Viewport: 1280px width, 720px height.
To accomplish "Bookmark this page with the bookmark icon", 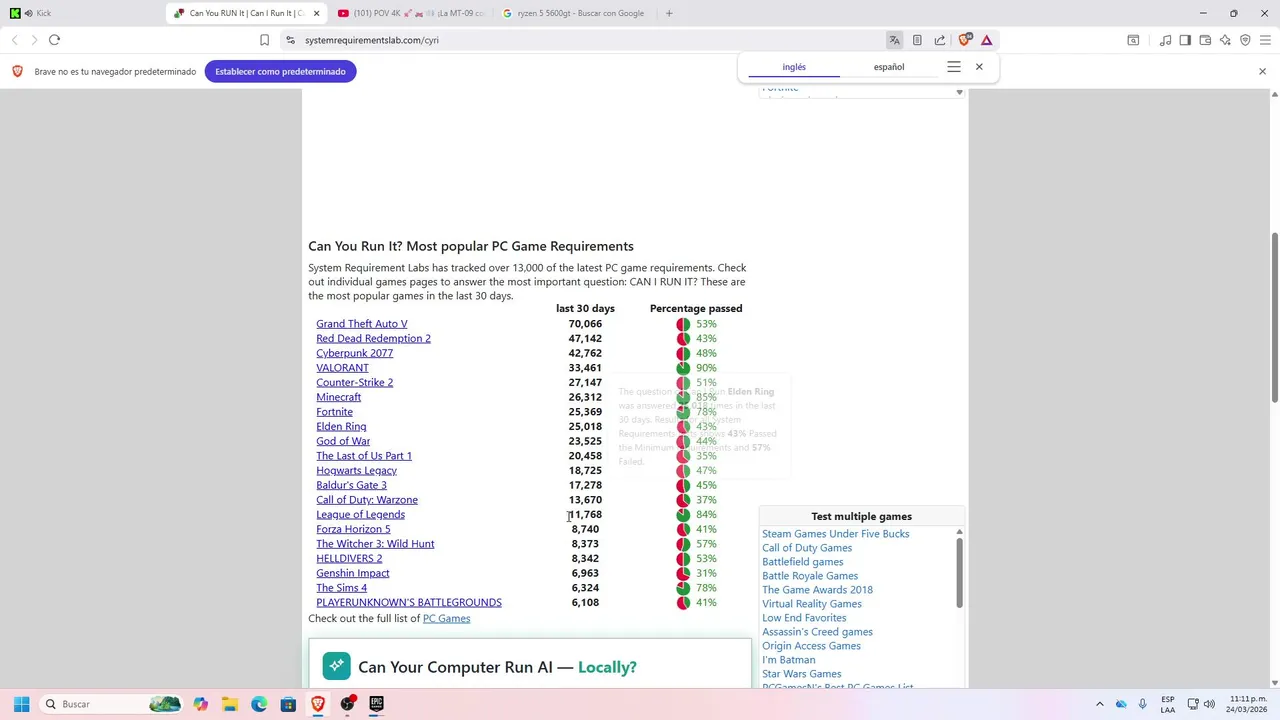I will click(264, 40).
